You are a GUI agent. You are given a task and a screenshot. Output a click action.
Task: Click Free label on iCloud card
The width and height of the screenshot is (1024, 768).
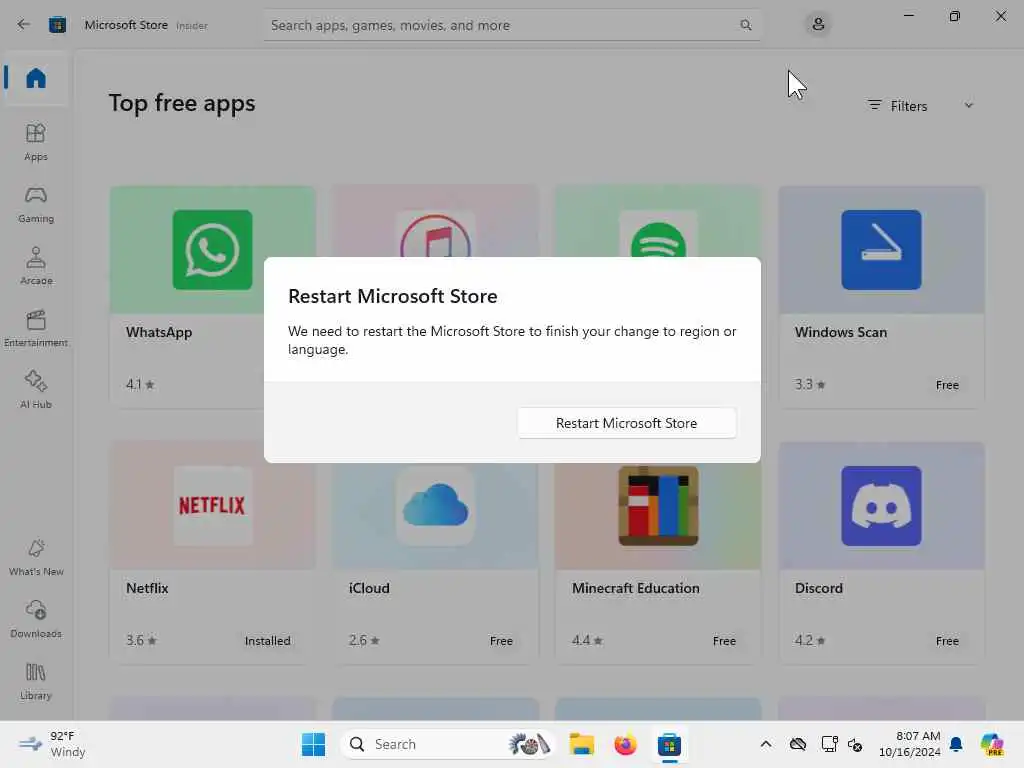(501, 641)
